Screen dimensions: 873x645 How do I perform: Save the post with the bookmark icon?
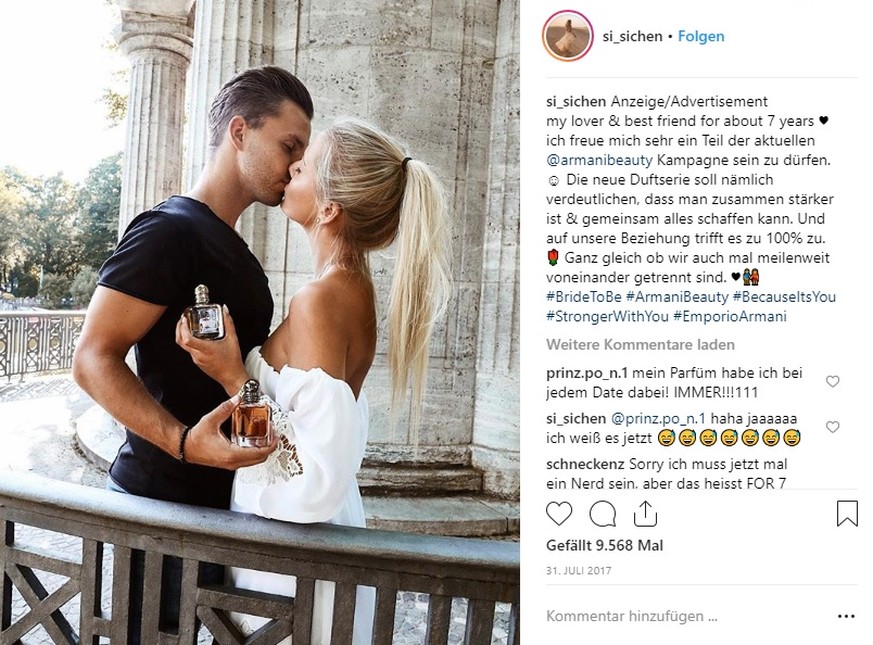[847, 514]
